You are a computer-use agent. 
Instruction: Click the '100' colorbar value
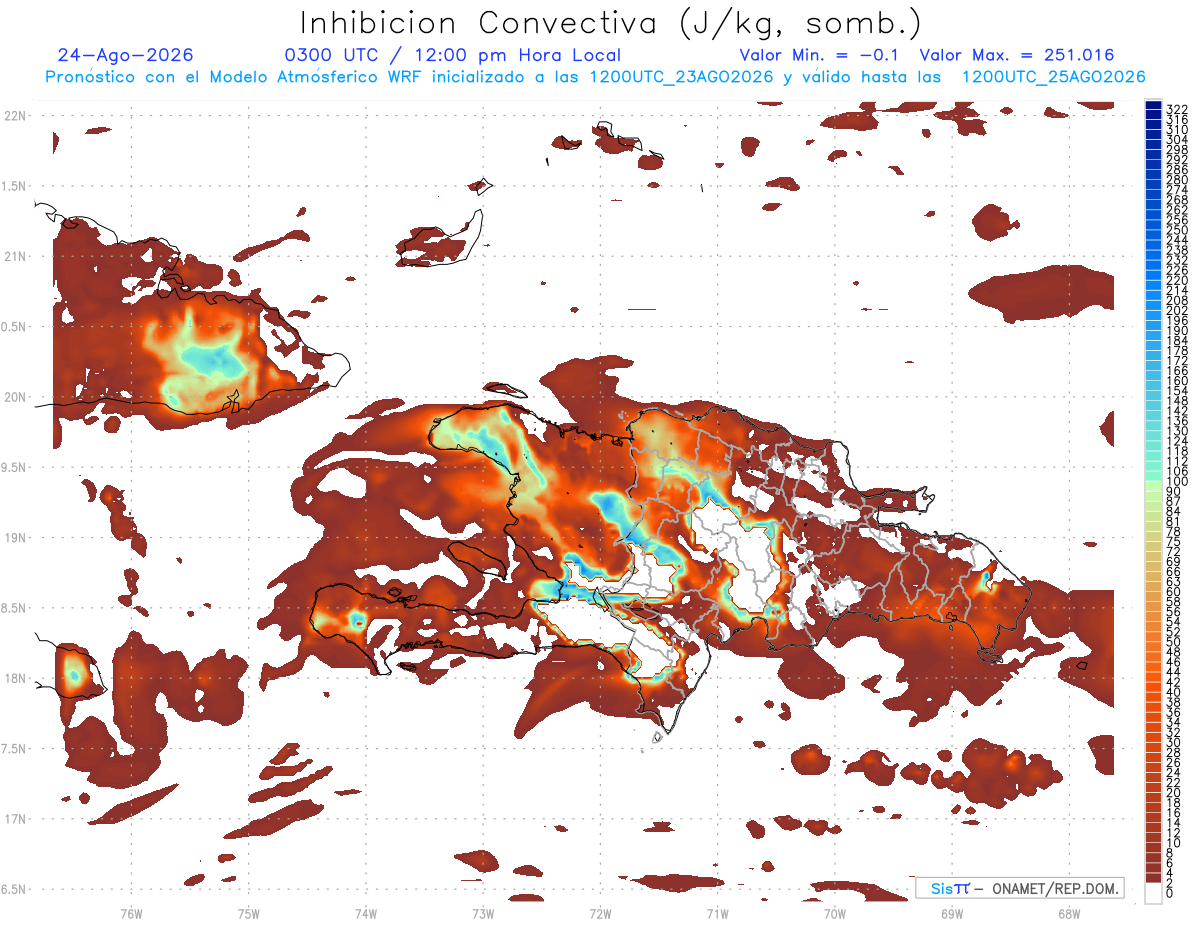(1177, 482)
